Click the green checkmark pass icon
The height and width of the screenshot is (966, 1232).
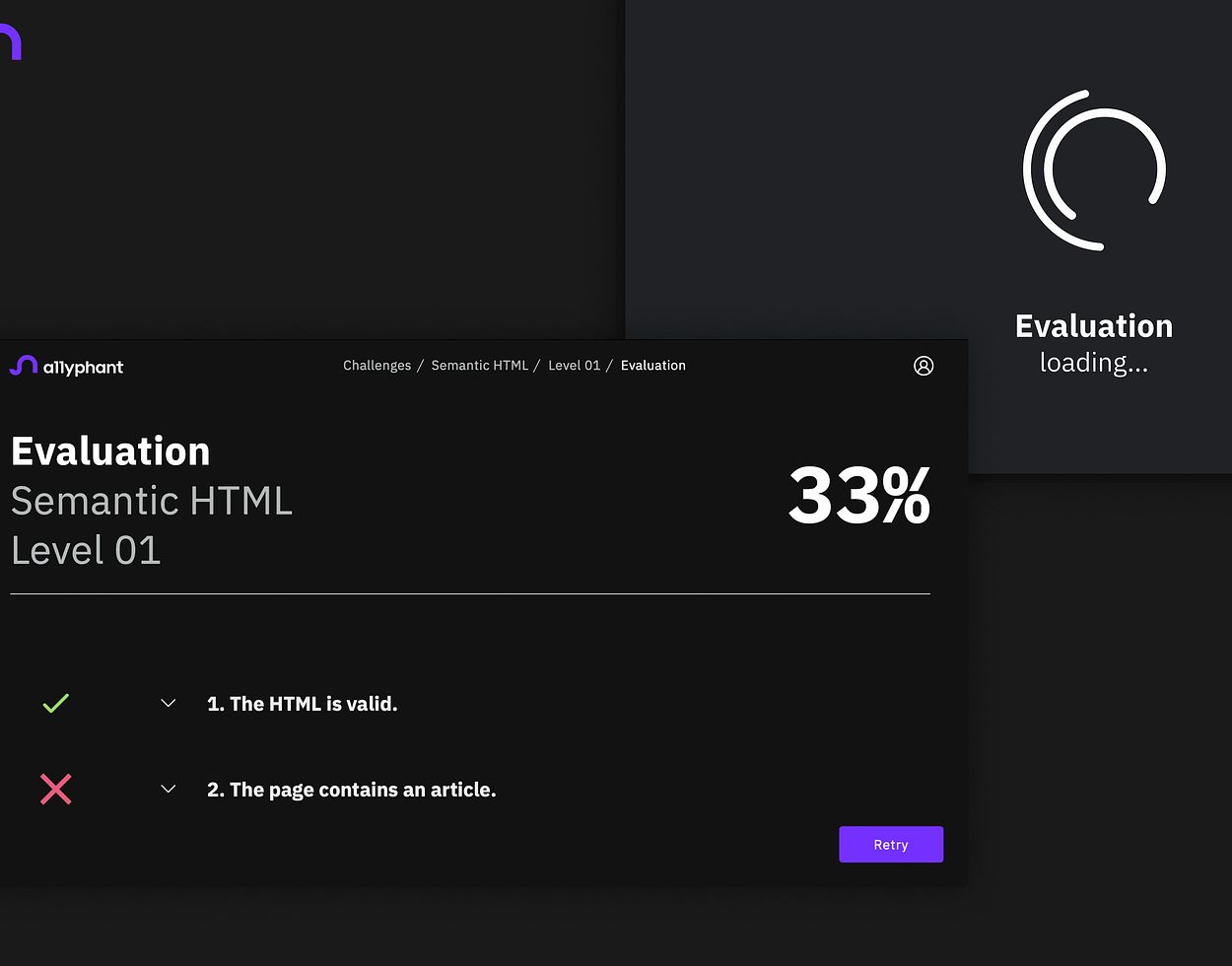[56, 704]
